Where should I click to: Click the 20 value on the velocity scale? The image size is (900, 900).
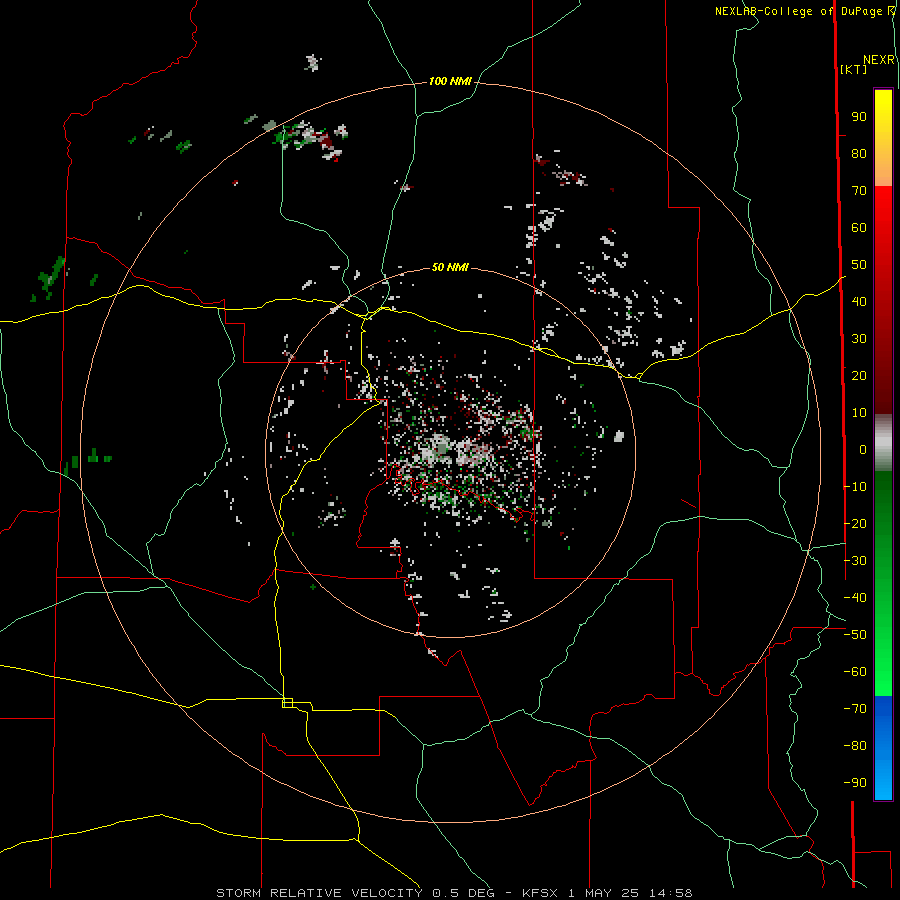(859, 376)
